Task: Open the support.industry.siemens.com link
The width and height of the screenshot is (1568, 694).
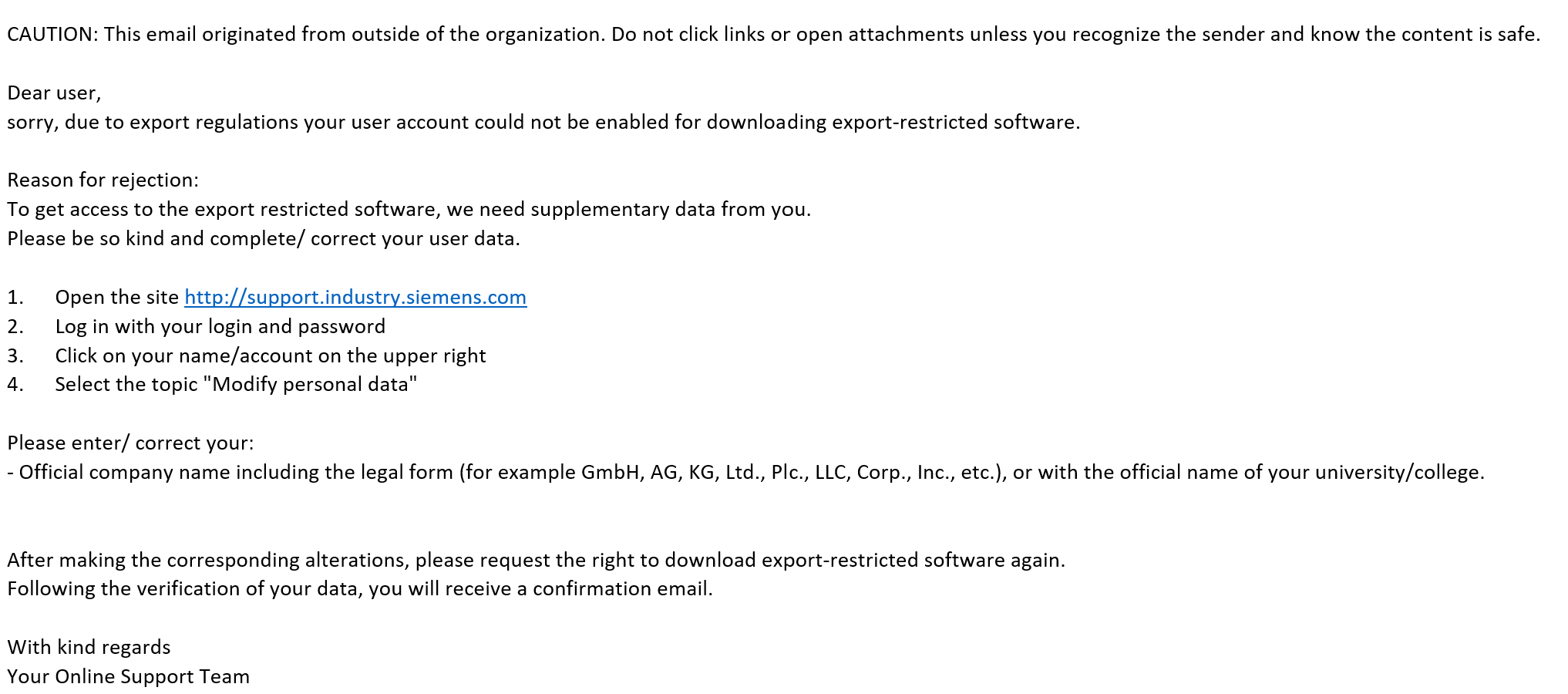Action: (x=355, y=298)
